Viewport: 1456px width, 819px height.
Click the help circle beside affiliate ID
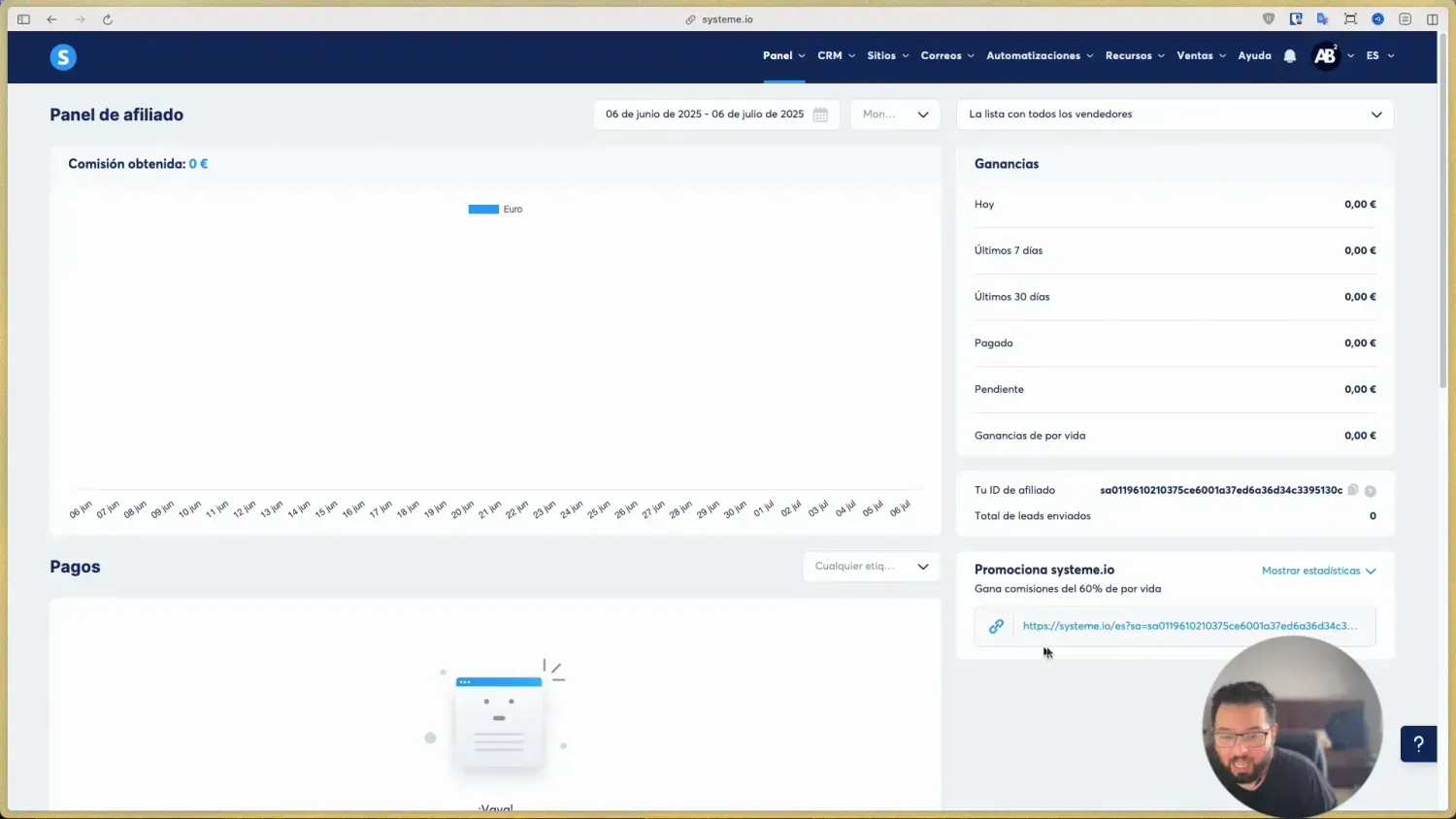pos(1371,491)
